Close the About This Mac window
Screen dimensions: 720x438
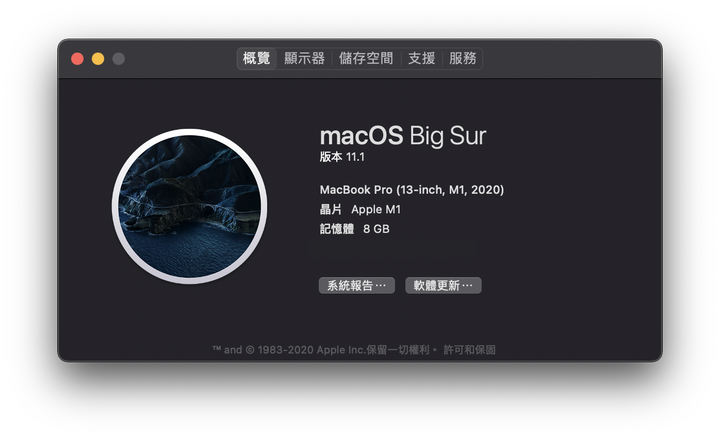click(77, 59)
